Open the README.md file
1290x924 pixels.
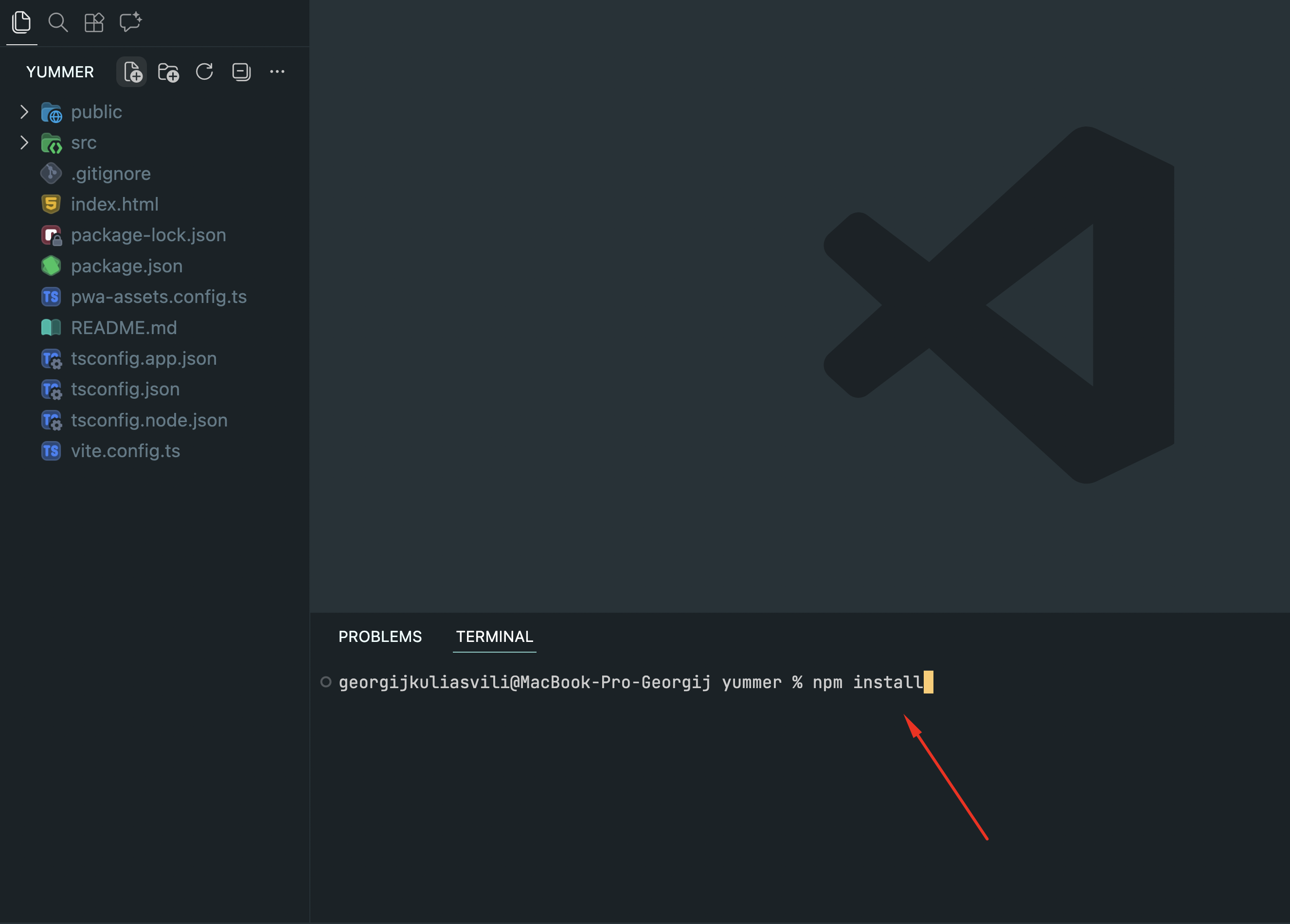124,327
